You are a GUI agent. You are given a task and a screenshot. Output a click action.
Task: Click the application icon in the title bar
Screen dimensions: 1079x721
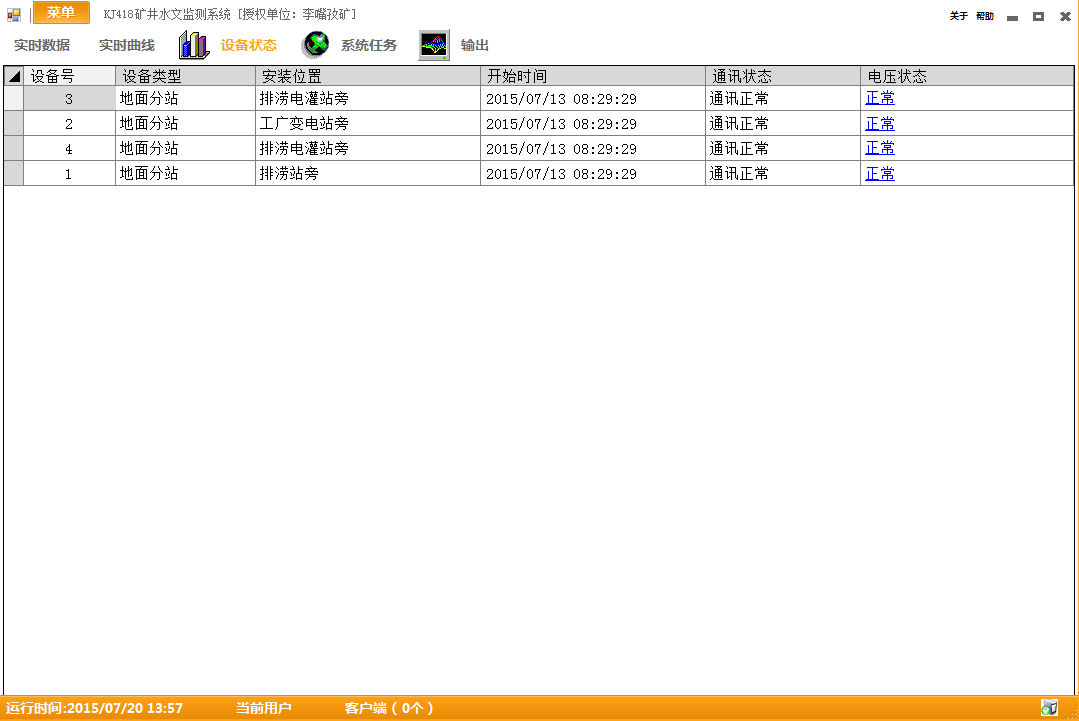click(x=14, y=15)
